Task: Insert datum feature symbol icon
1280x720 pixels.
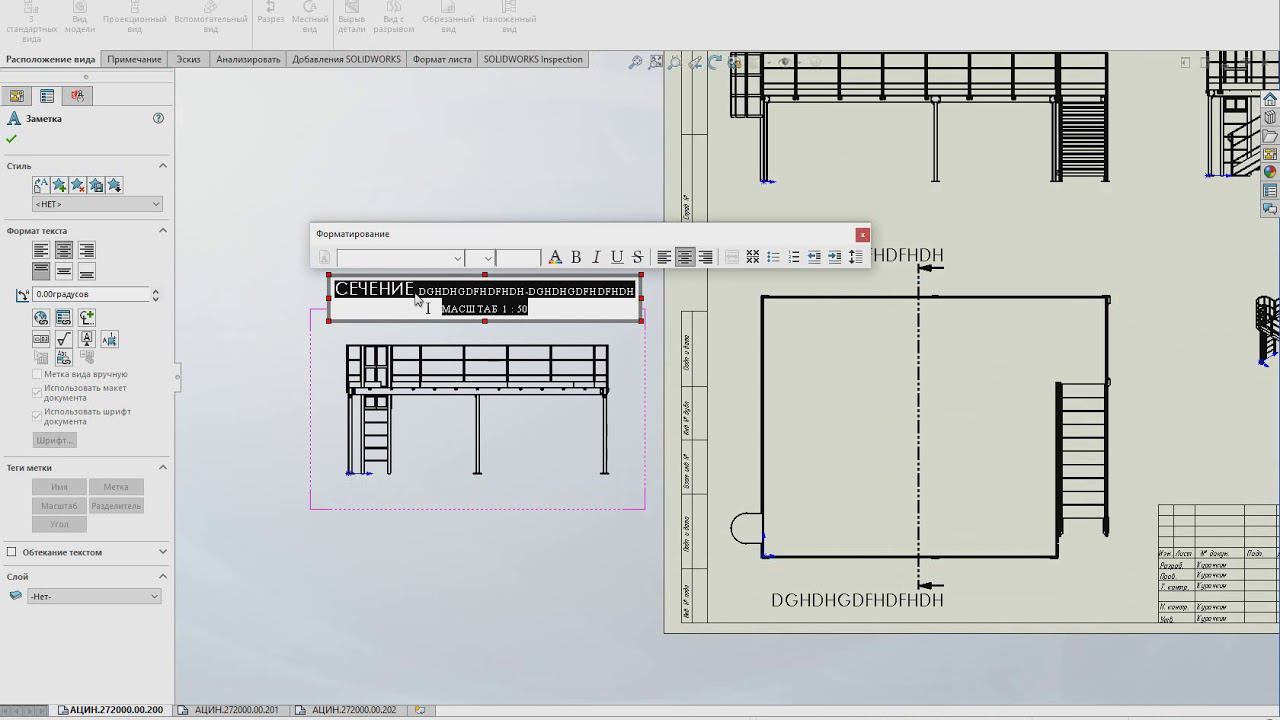Action: pyautogui.click(x=87, y=340)
